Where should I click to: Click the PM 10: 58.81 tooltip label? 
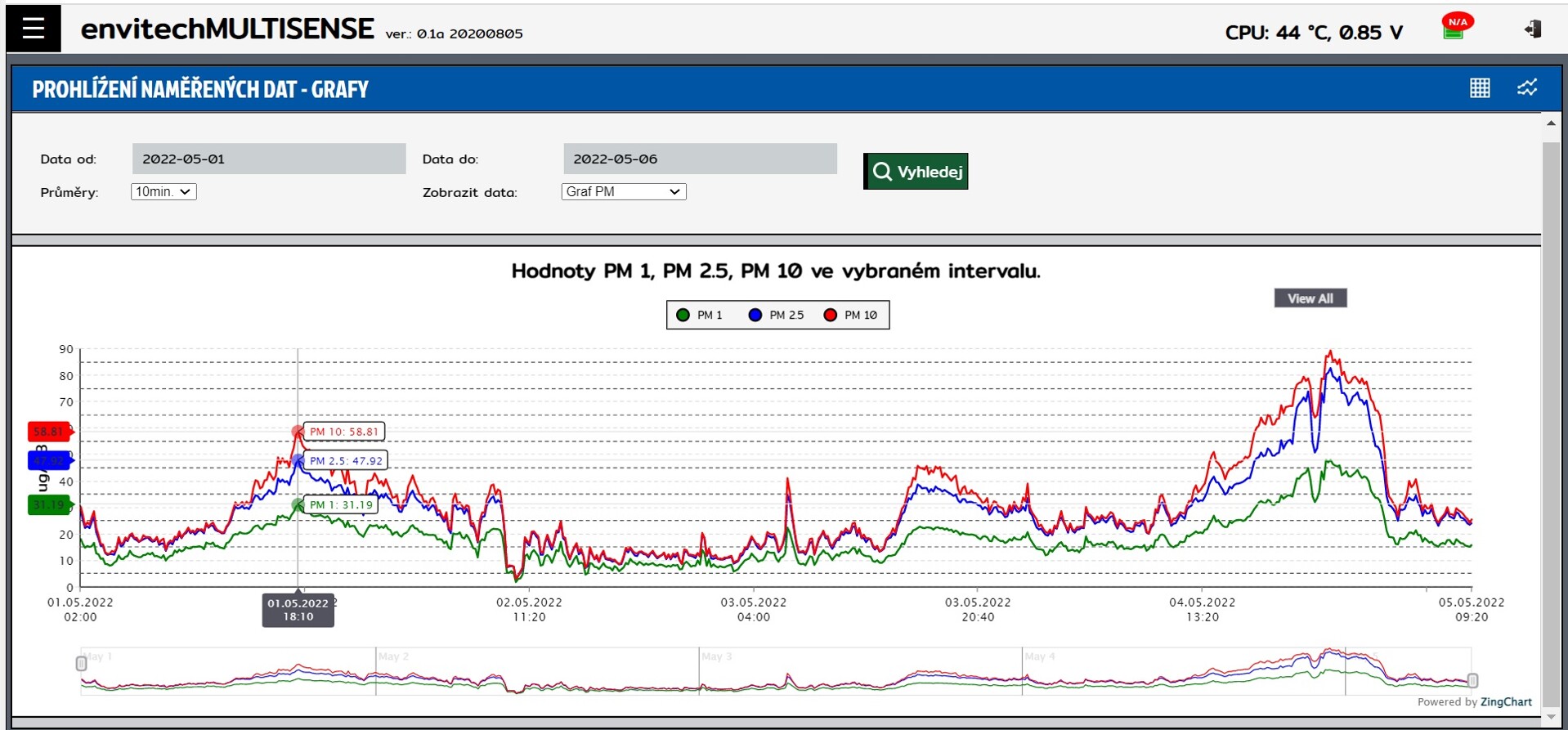click(344, 432)
